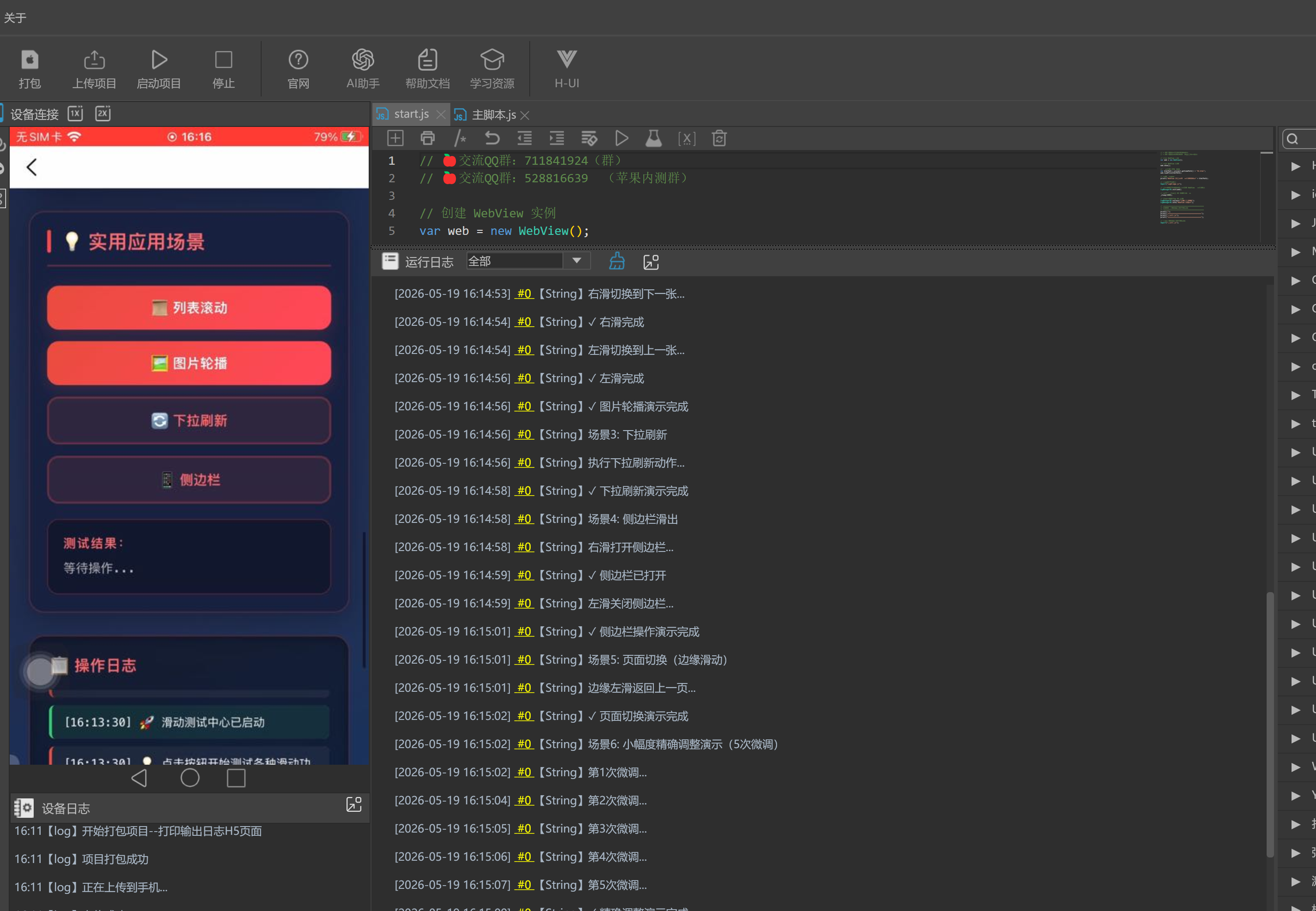The image size is (1316, 911).
Task: Set device preview to 2x scale
Action: [103, 113]
